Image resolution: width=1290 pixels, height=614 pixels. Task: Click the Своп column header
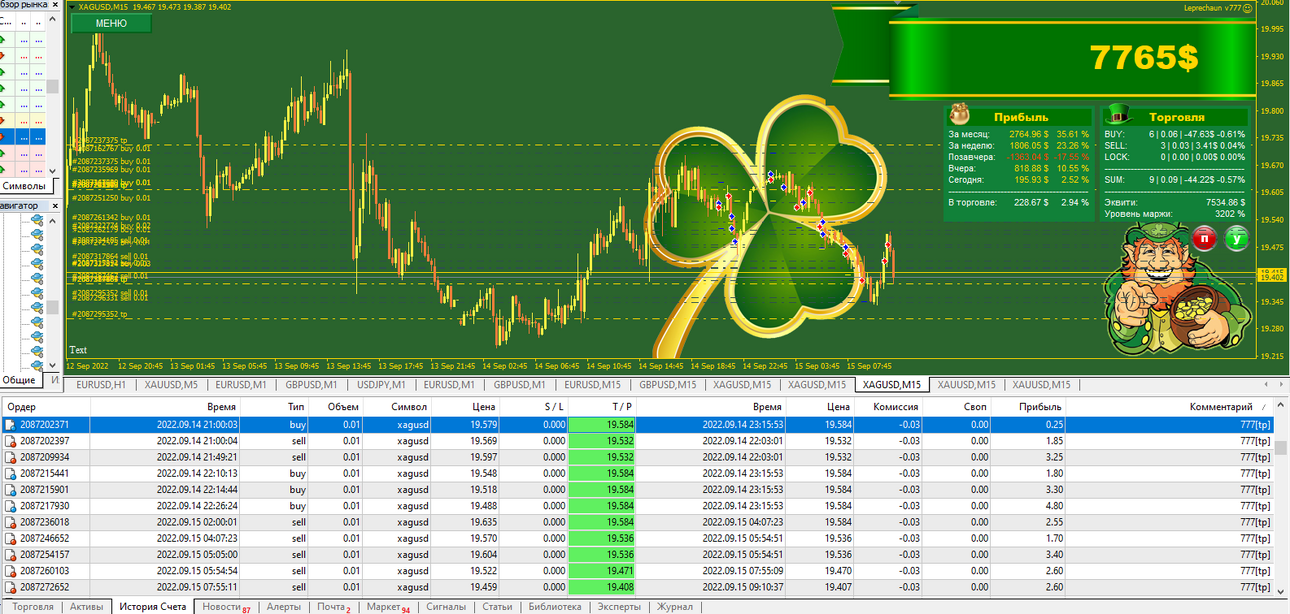coord(959,407)
